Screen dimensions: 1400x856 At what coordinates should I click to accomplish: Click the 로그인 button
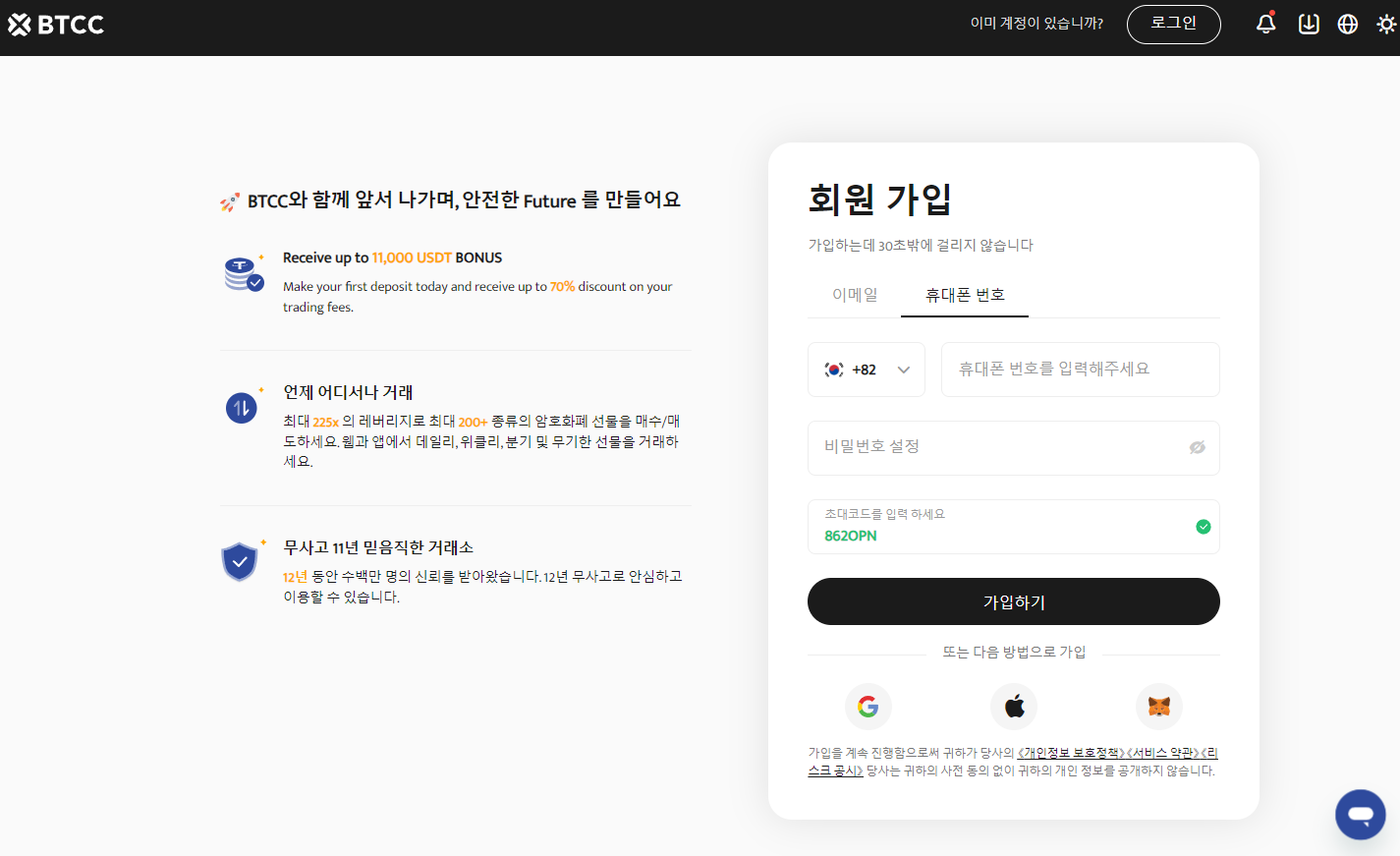[x=1174, y=25]
